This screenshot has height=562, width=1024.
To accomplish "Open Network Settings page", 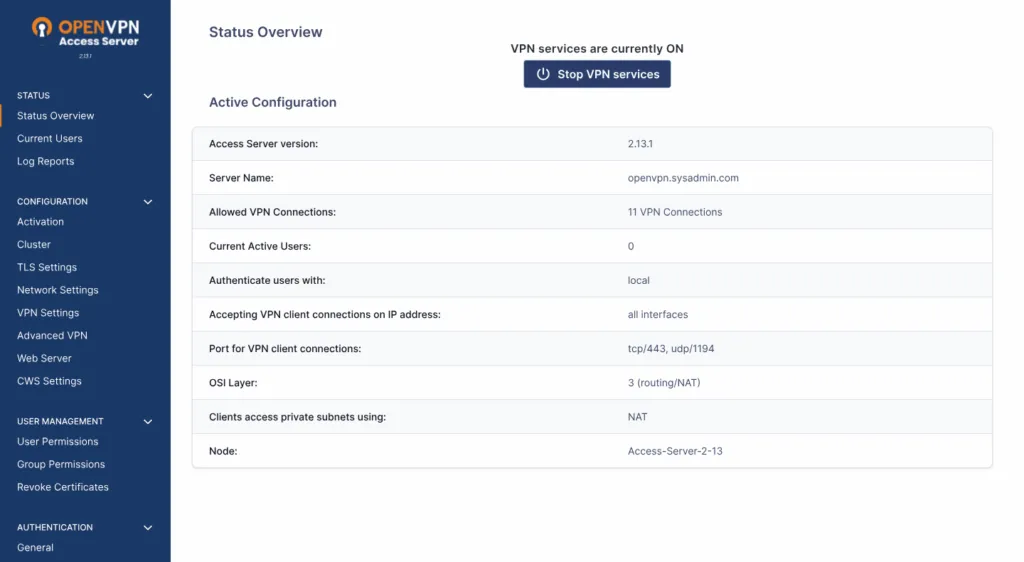I will pos(57,290).
